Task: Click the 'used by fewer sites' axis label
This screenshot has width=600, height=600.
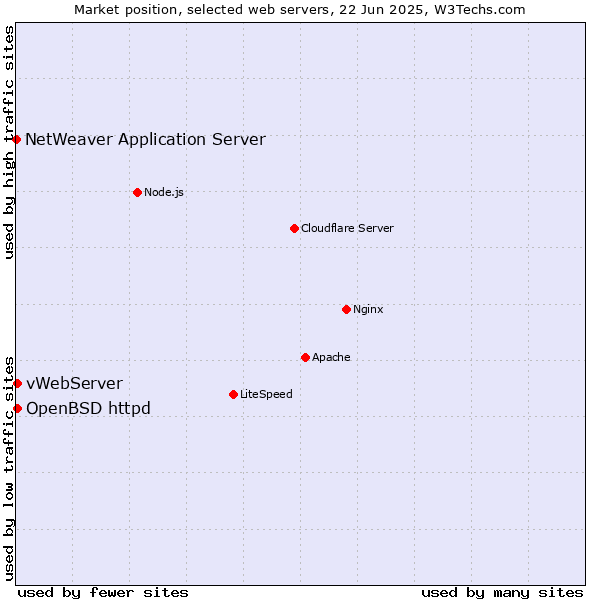Action: [x=103, y=593]
